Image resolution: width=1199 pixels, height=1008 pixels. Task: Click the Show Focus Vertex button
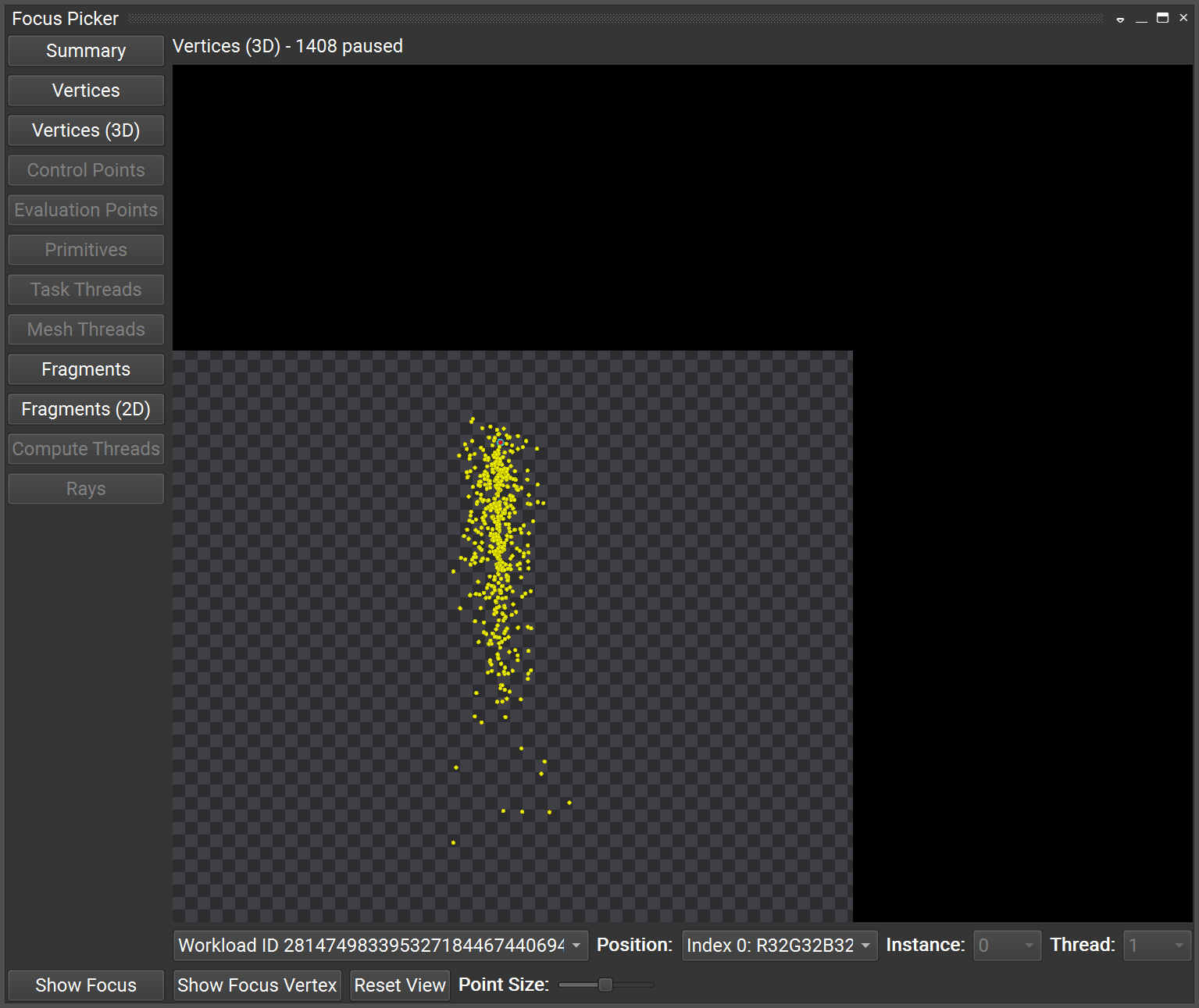[x=257, y=985]
